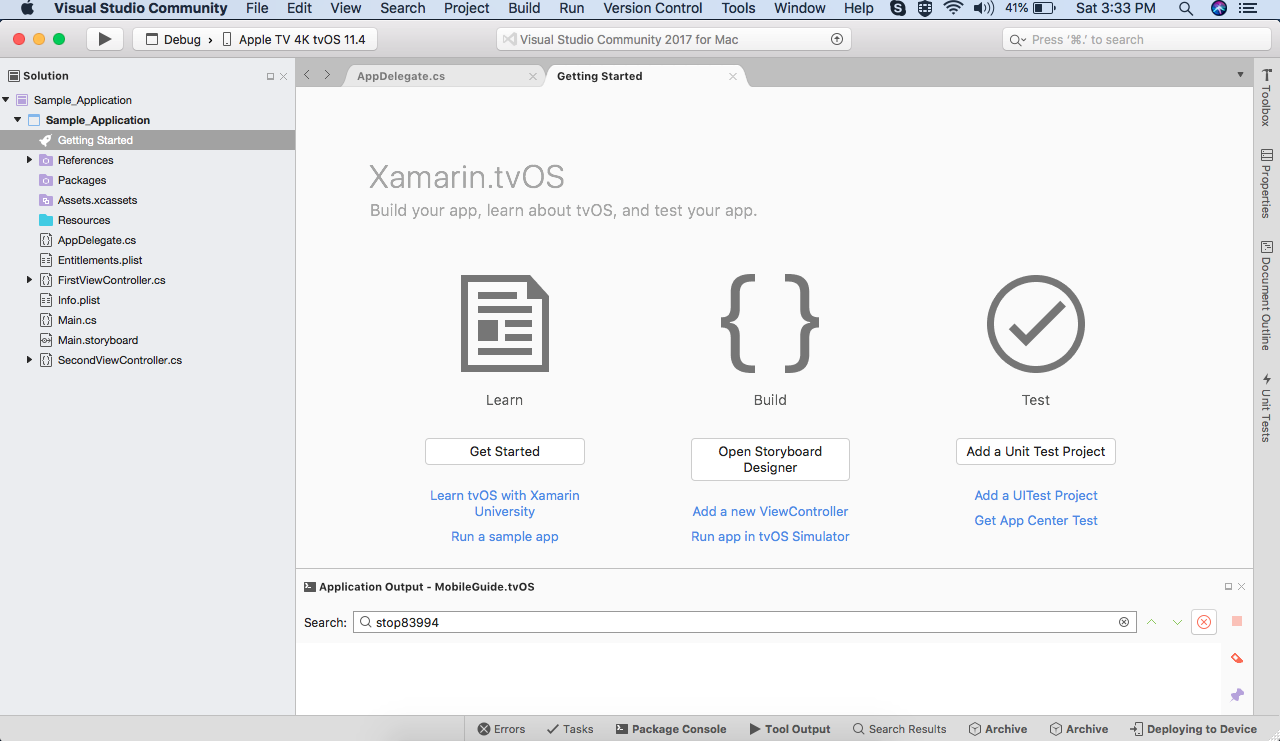This screenshot has width=1280, height=741.
Task: Open the Toolbox side pad
Action: [x=1266, y=97]
